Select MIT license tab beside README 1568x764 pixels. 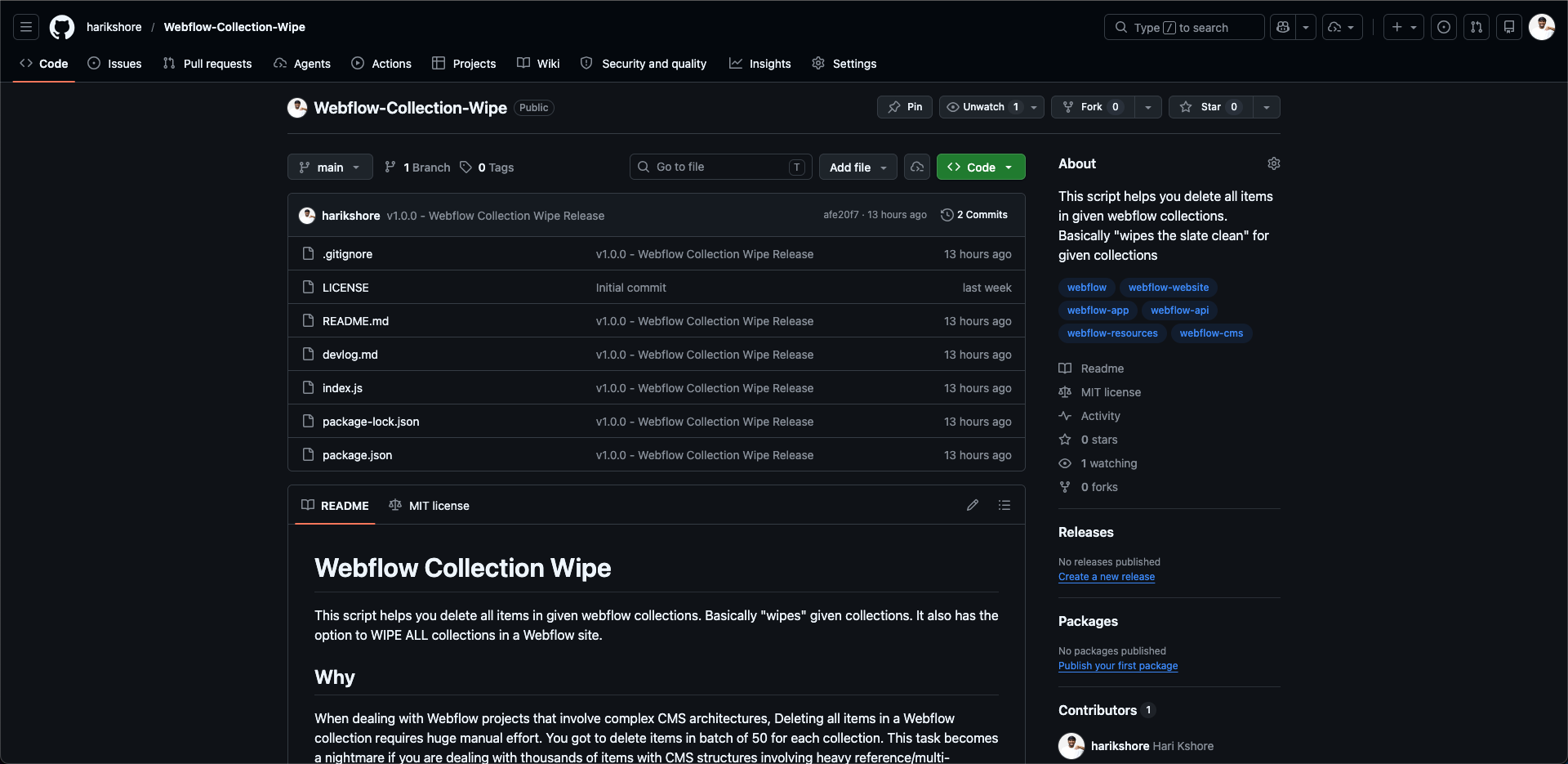point(430,505)
